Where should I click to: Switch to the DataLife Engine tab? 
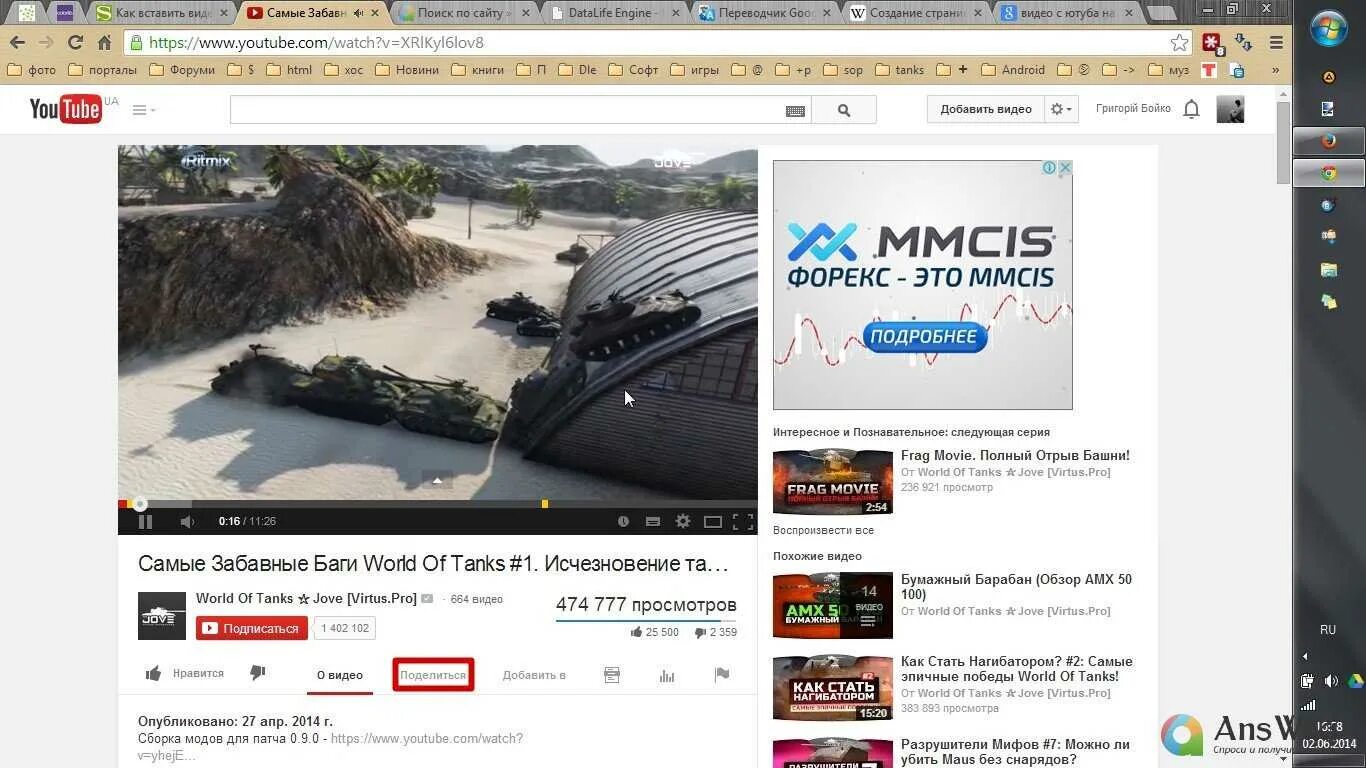pyautogui.click(x=616, y=13)
